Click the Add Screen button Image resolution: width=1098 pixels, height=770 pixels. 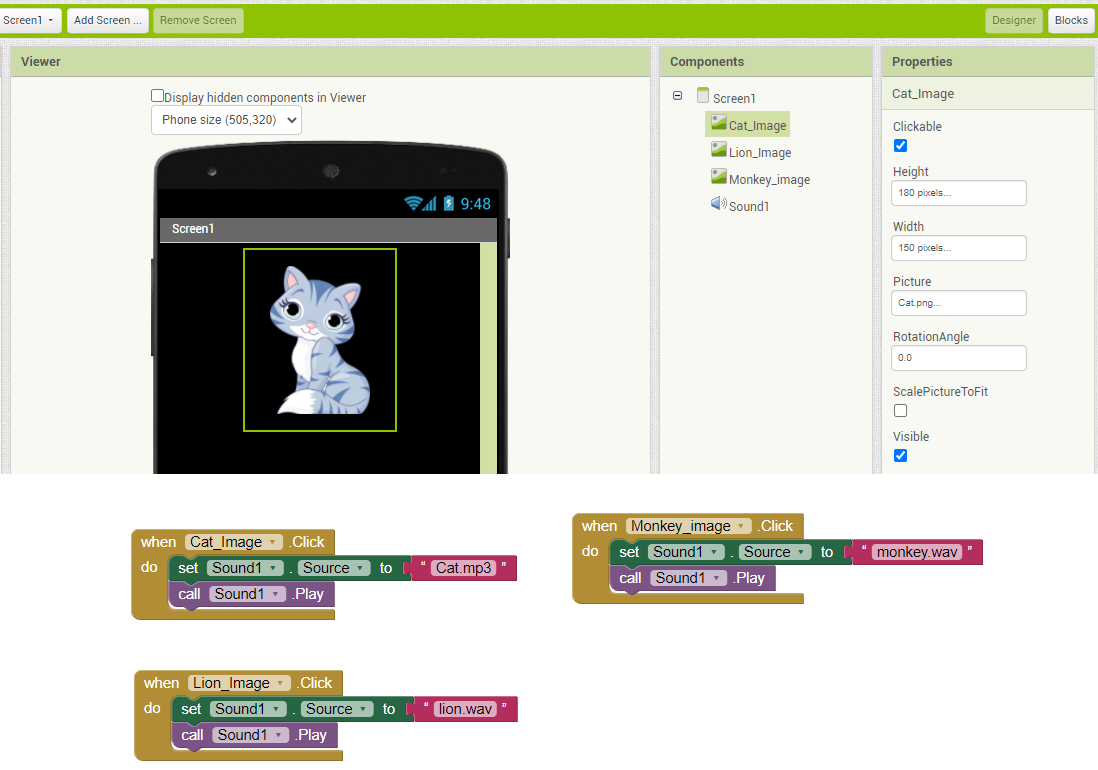pyautogui.click(x=107, y=20)
